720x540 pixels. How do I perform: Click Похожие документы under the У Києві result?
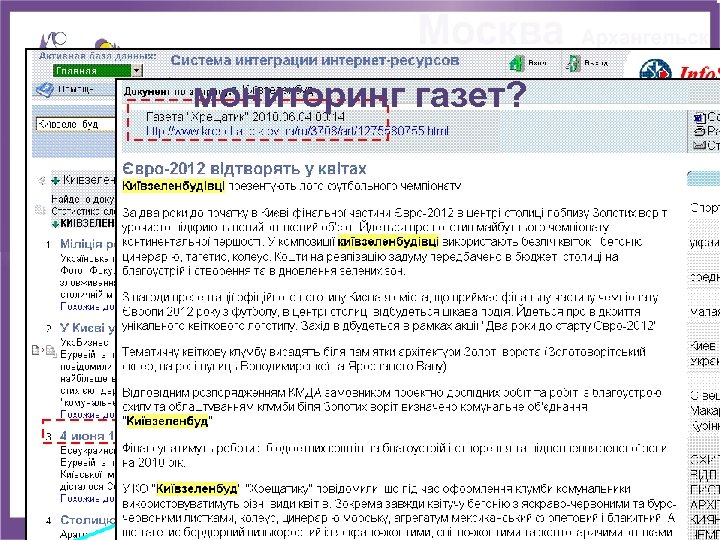[x=87, y=414]
